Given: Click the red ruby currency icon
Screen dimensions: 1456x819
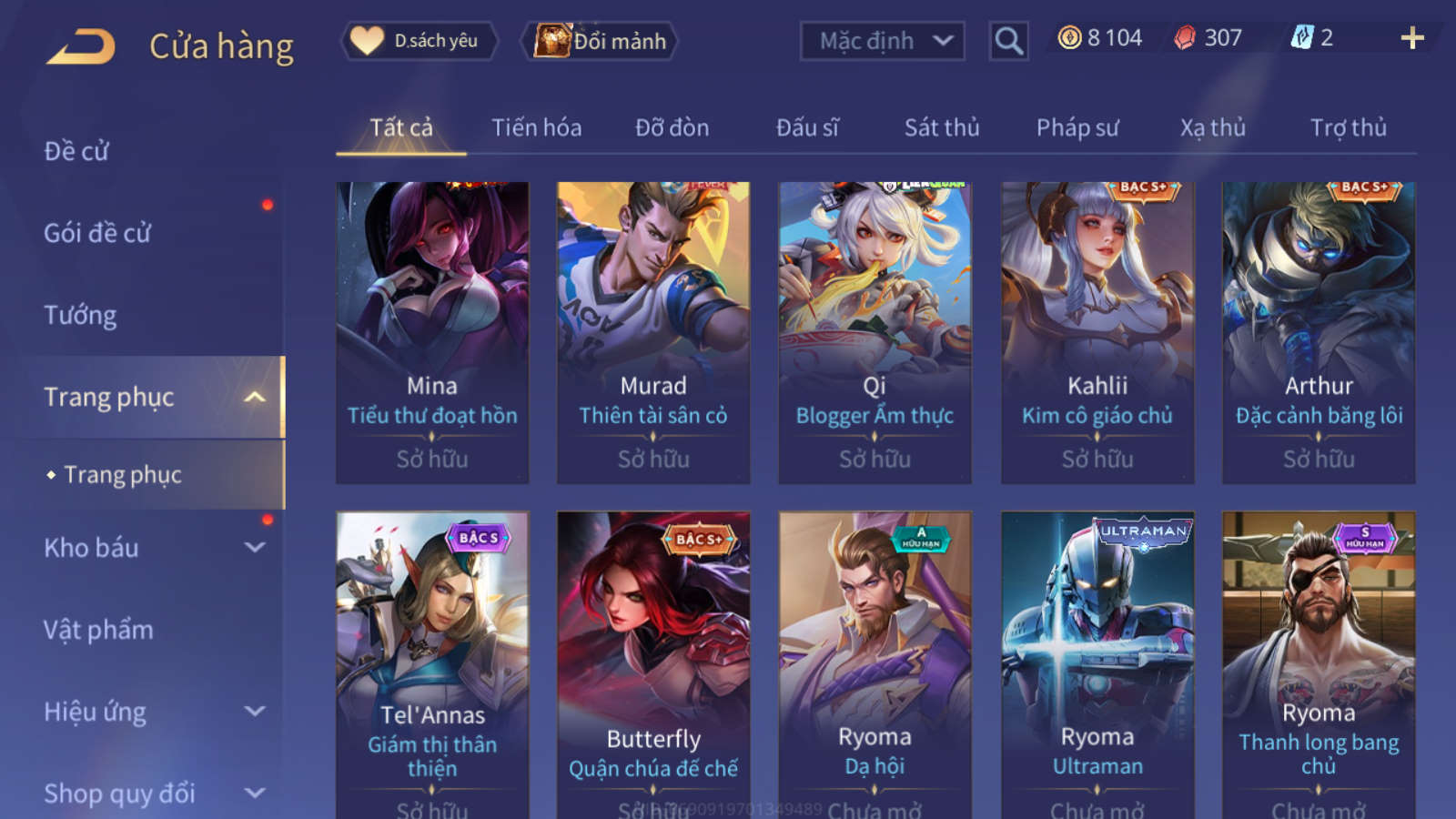Looking at the screenshot, I should coord(1185,37).
